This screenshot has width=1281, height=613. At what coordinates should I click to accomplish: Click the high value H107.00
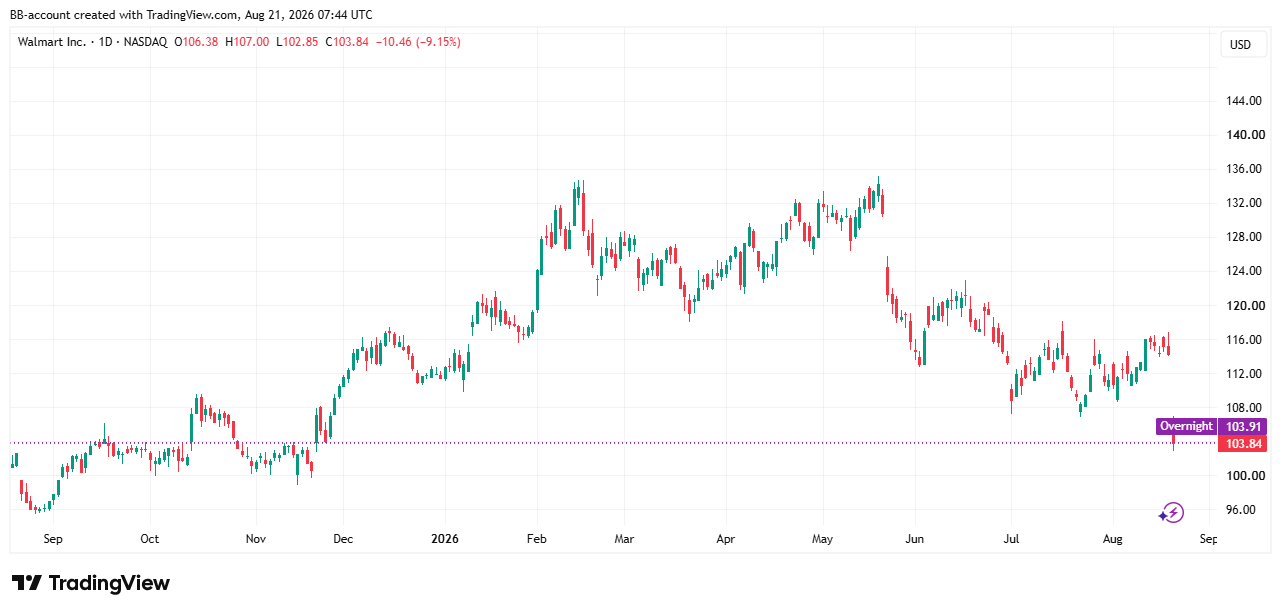pyautogui.click(x=247, y=42)
